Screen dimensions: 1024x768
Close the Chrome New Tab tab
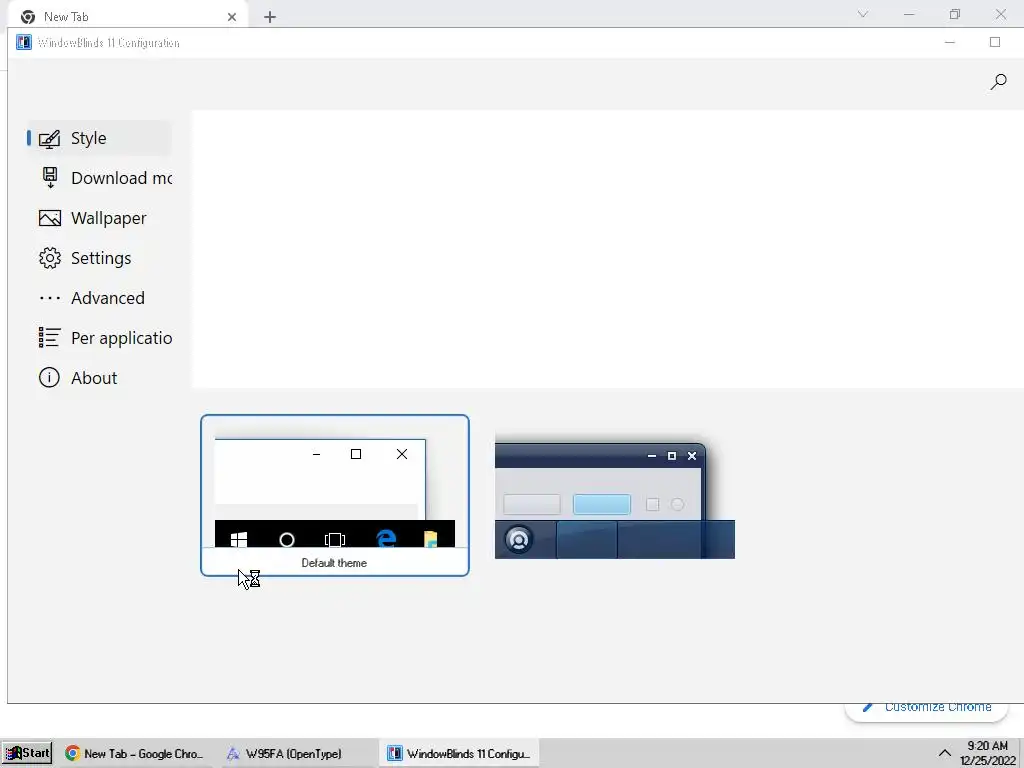[x=232, y=17]
